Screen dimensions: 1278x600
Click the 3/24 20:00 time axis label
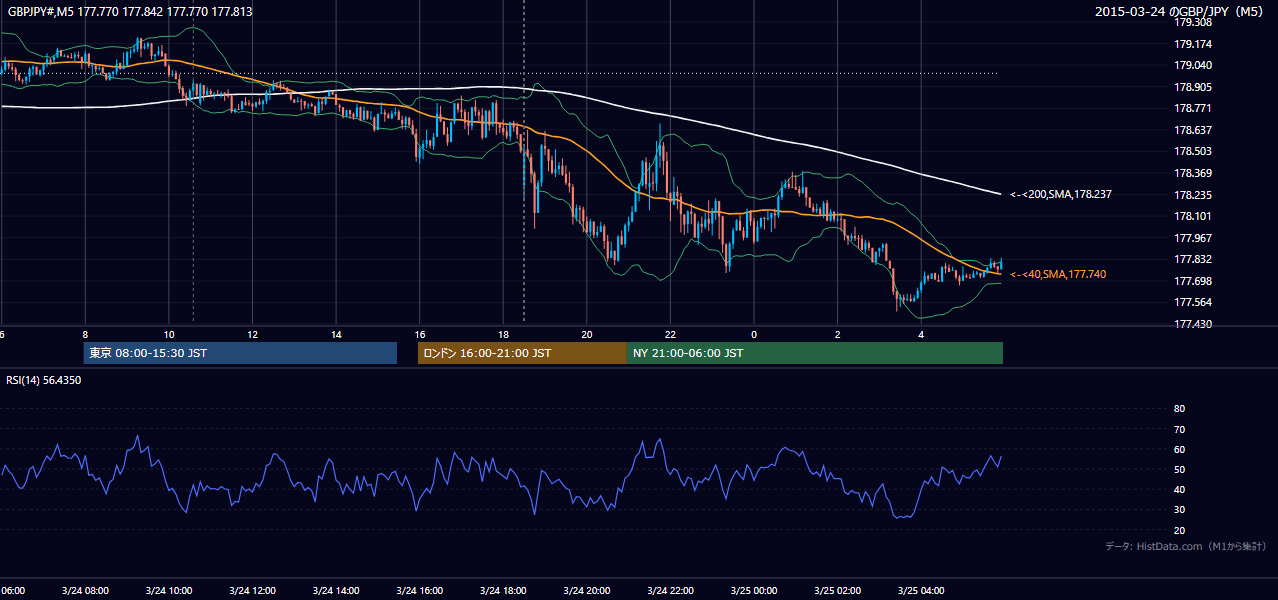pyautogui.click(x=586, y=590)
